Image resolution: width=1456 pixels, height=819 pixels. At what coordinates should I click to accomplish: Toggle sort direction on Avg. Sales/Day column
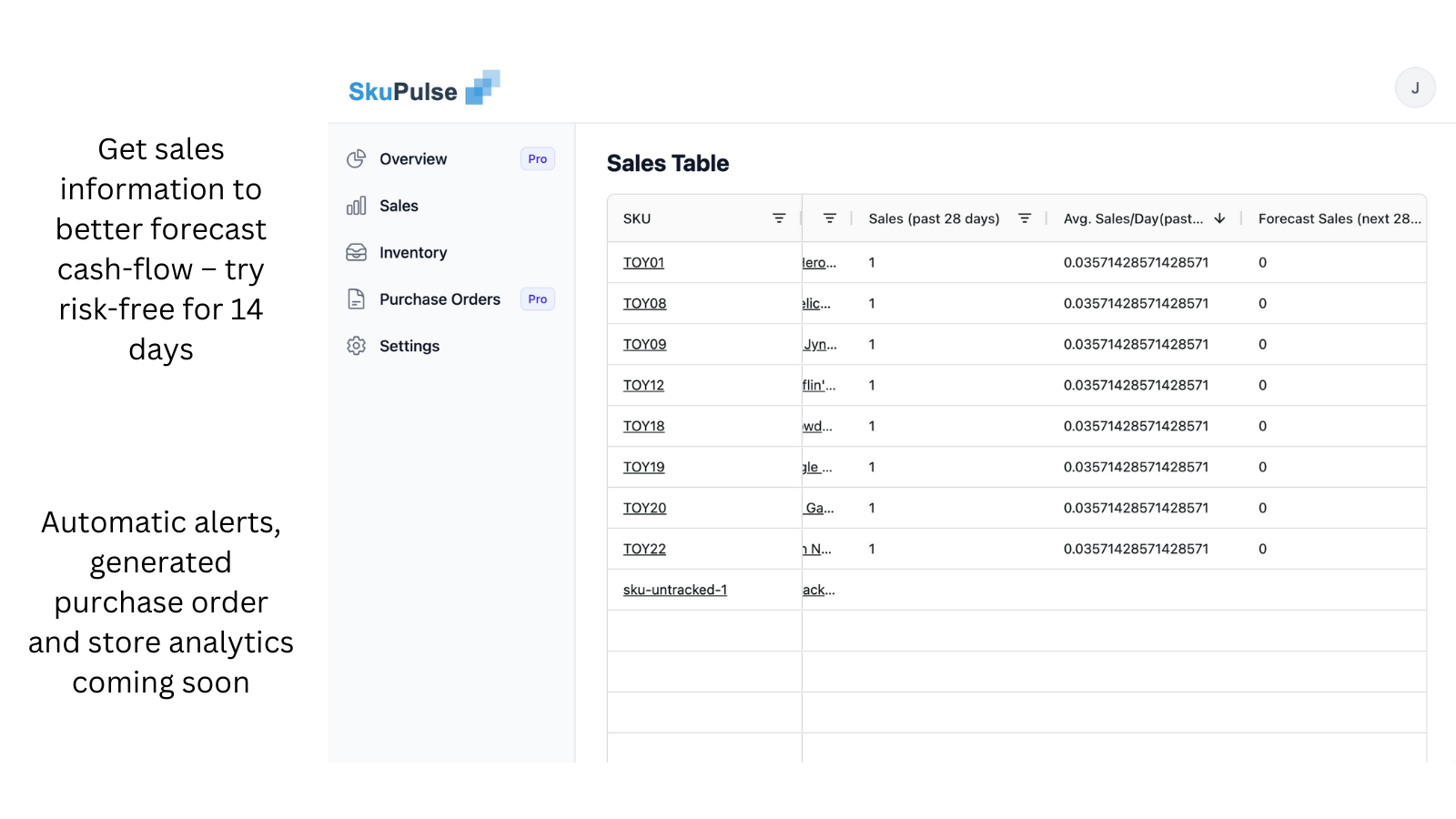(x=1219, y=218)
